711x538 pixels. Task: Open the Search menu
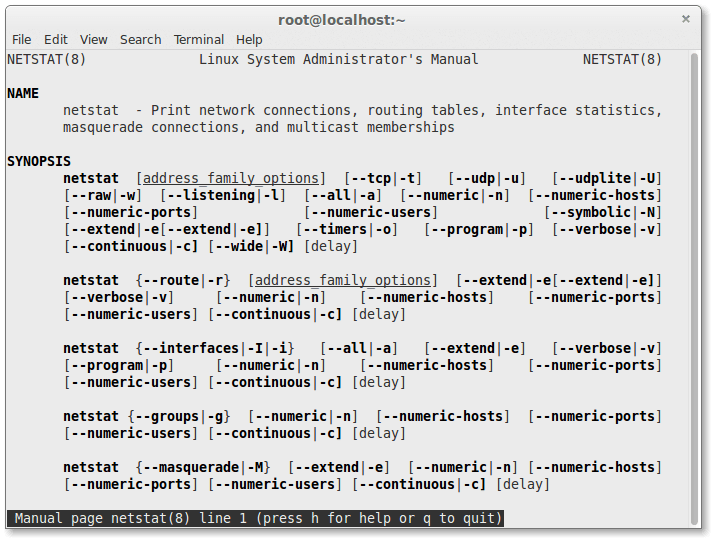pyautogui.click(x=140, y=39)
